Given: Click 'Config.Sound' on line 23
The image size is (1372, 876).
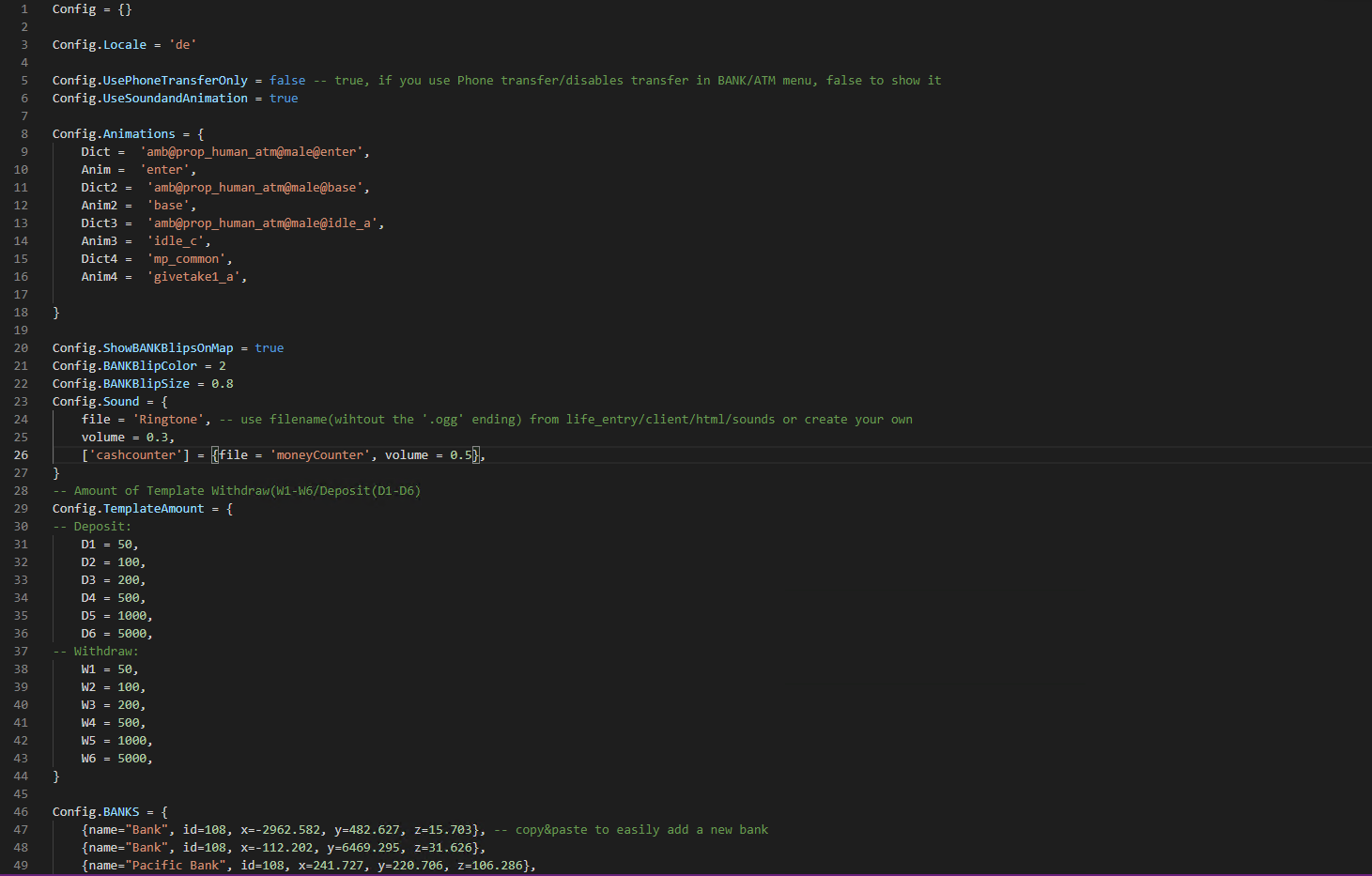Looking at the screenshot, I should pos(96,402).
